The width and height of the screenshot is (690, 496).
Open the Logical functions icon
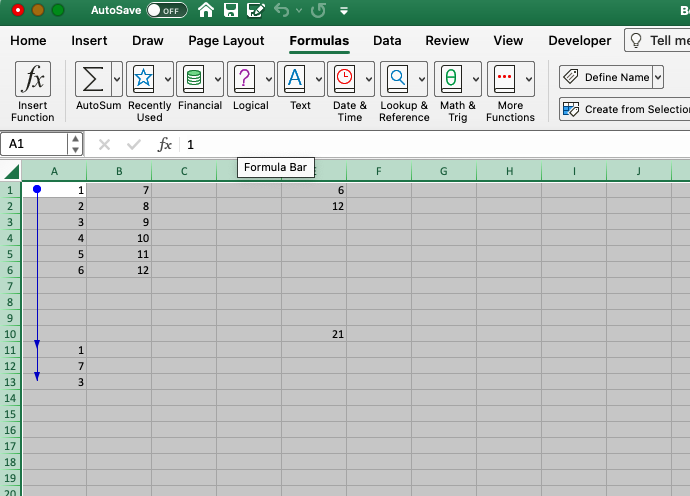click(245, 79)
